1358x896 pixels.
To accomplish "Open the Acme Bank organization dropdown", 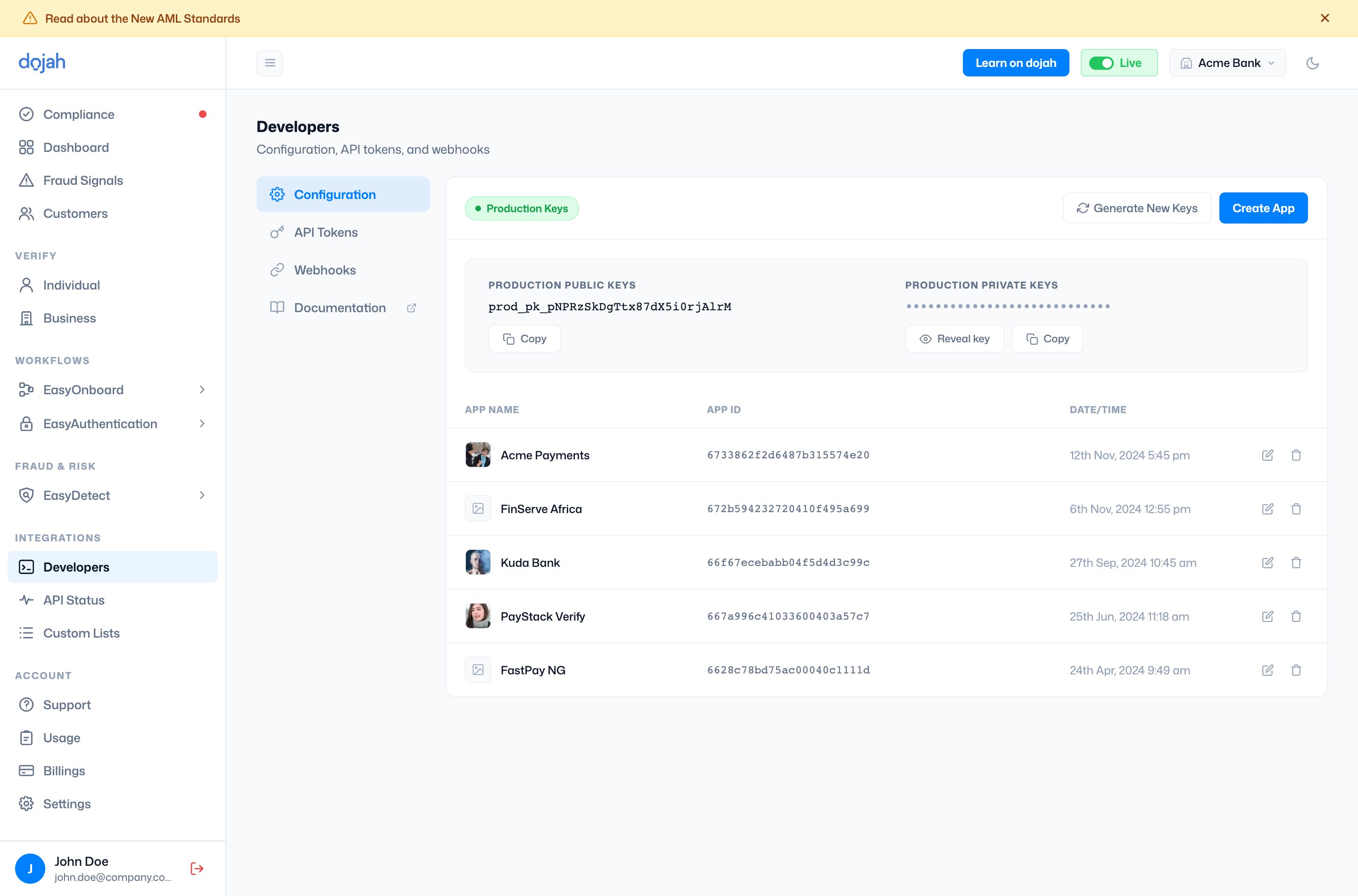I will tap(1227, 63).
